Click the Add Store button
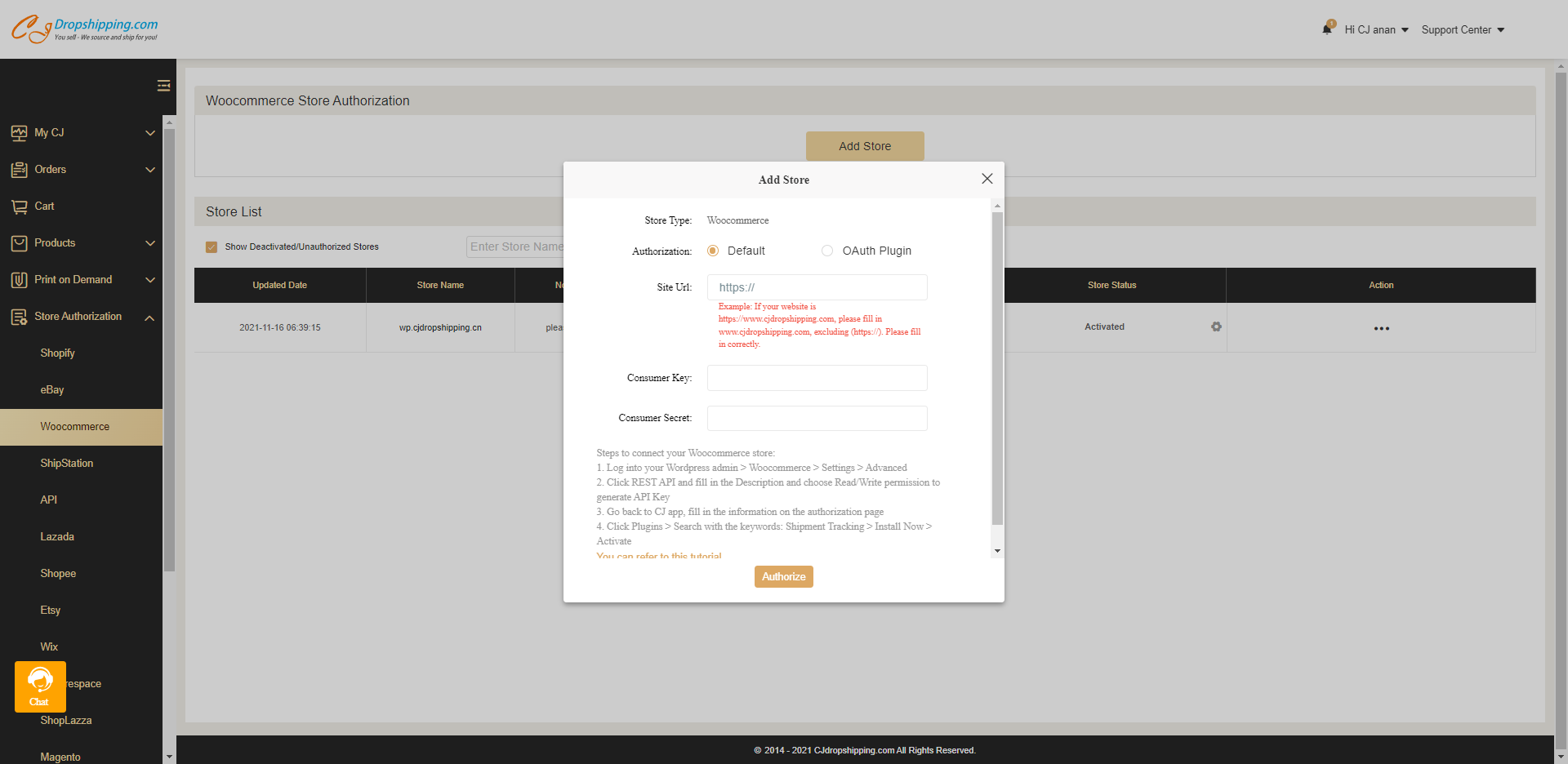 [x=865, y=146]
